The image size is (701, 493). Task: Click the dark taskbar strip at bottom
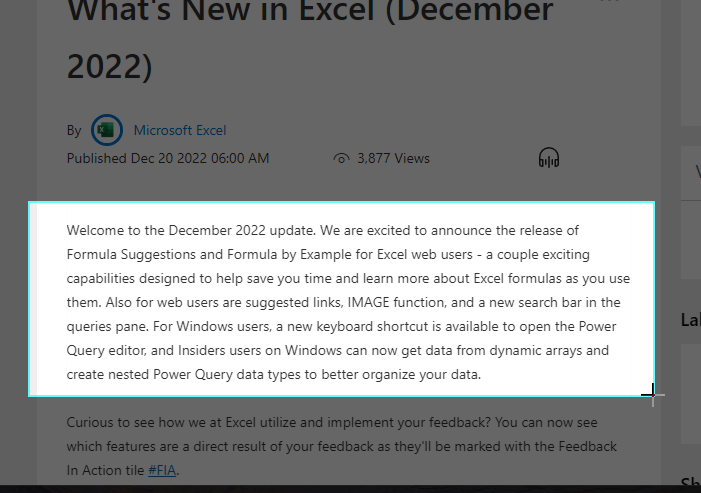point(350,489)
